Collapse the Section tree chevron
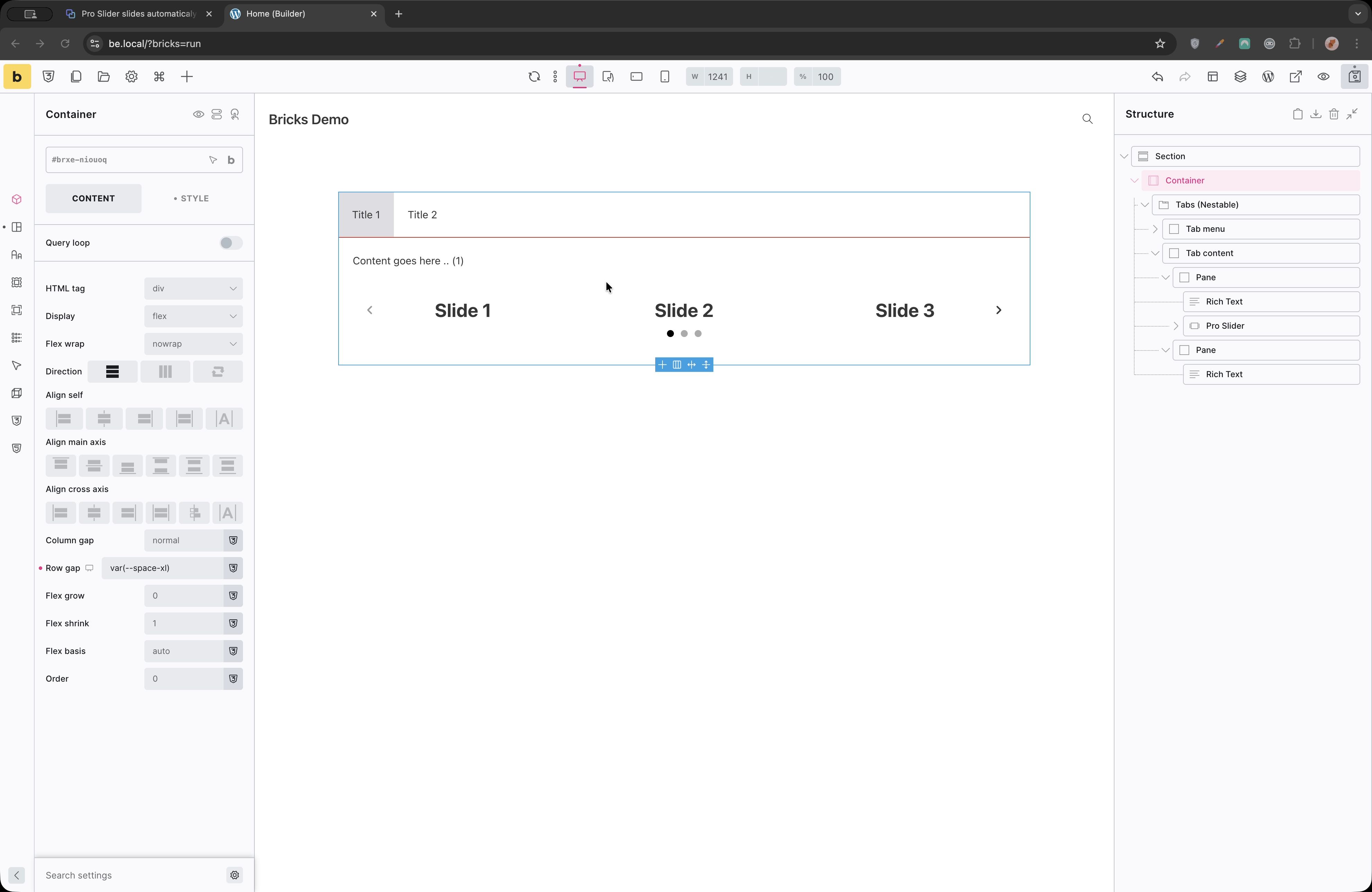The width and height of the screenshot is (1372, 892). (x=1124, y=156)
